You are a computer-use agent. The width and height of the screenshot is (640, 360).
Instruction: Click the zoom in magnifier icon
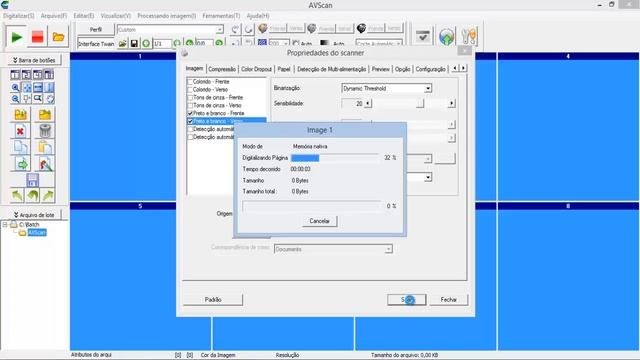click(x=15, y=87)
